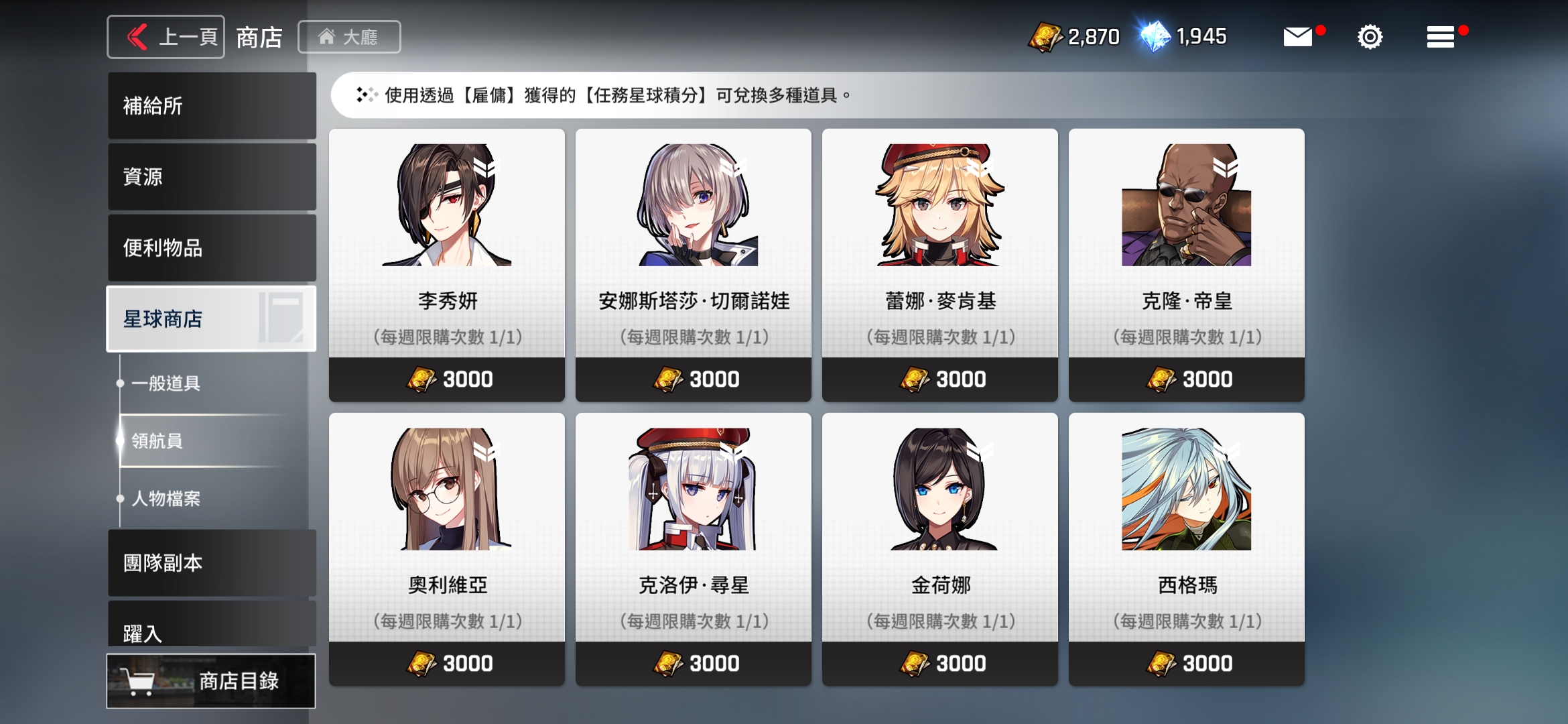Switch to the 便利物品 category
The image size is (1568, 724).
click(212, 248)
